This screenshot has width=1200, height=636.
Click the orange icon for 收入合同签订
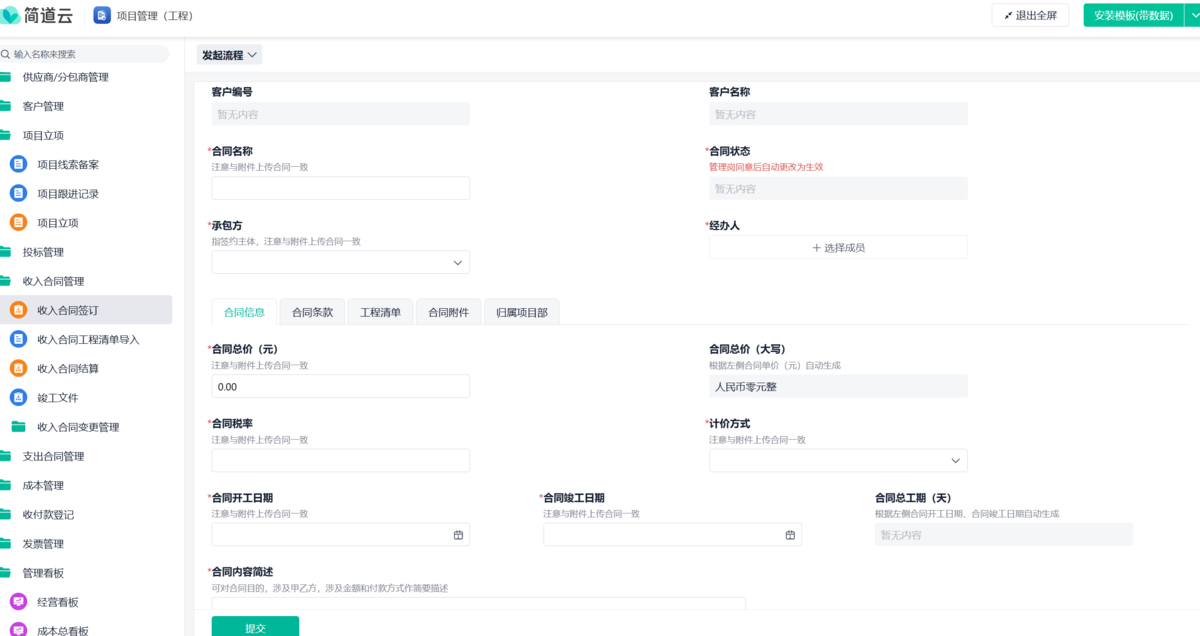click(18, 310)
